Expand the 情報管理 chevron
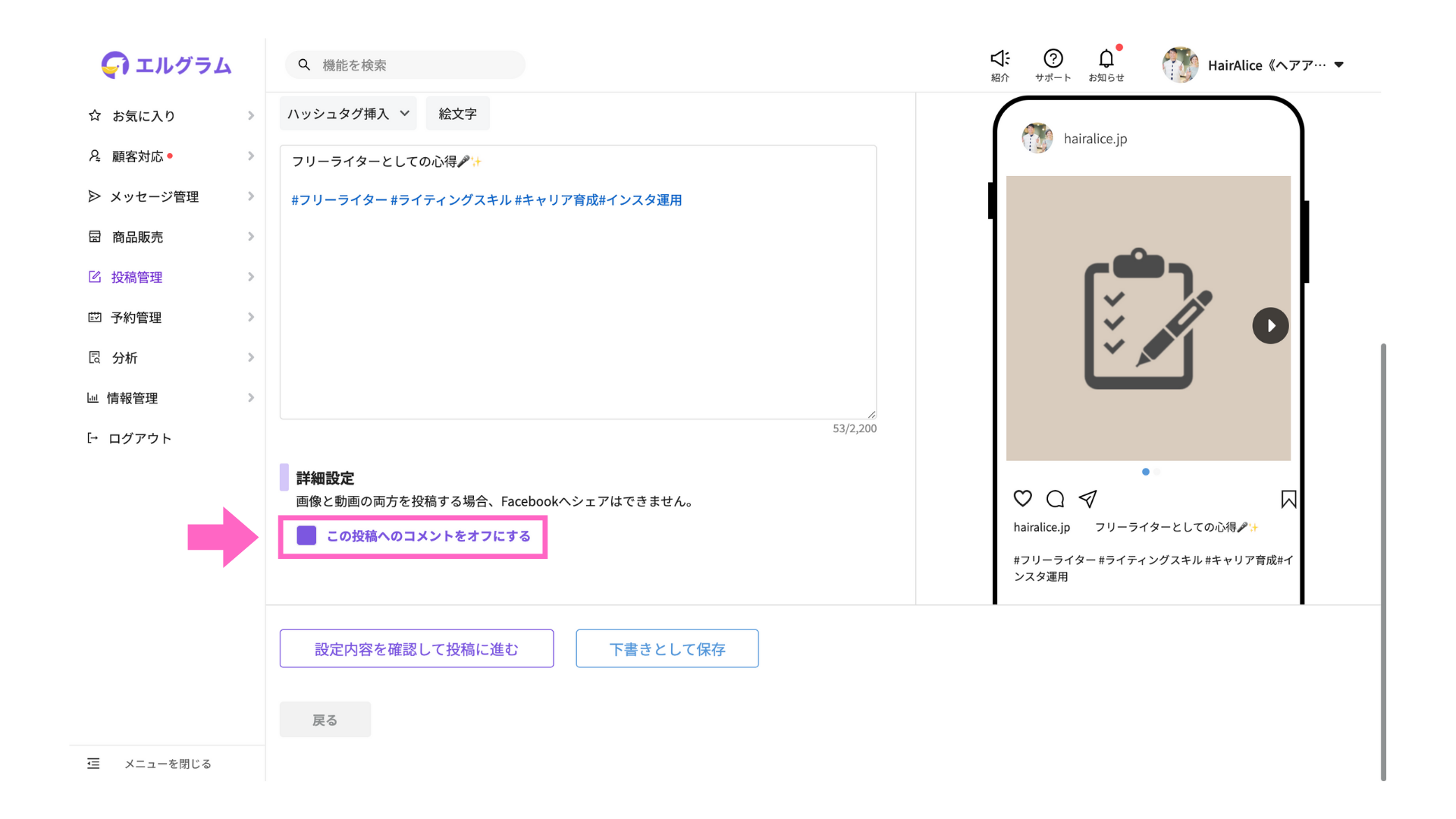Image resolution: width=1456 pixels, height=819 pixels. [251, 397]
